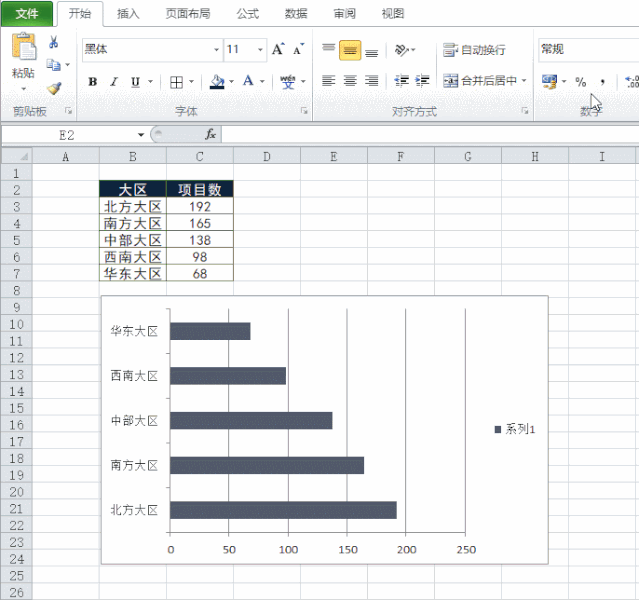
Task: Apply cell borders icon
Action: point(176,82)
